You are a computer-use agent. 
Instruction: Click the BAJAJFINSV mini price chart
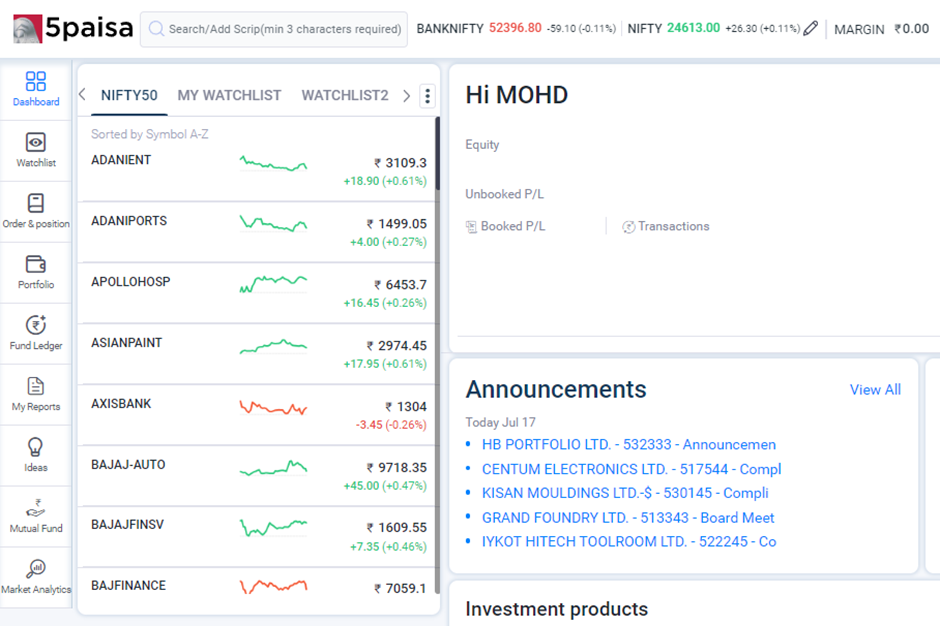pyautogui.click(x=273, y=528)
